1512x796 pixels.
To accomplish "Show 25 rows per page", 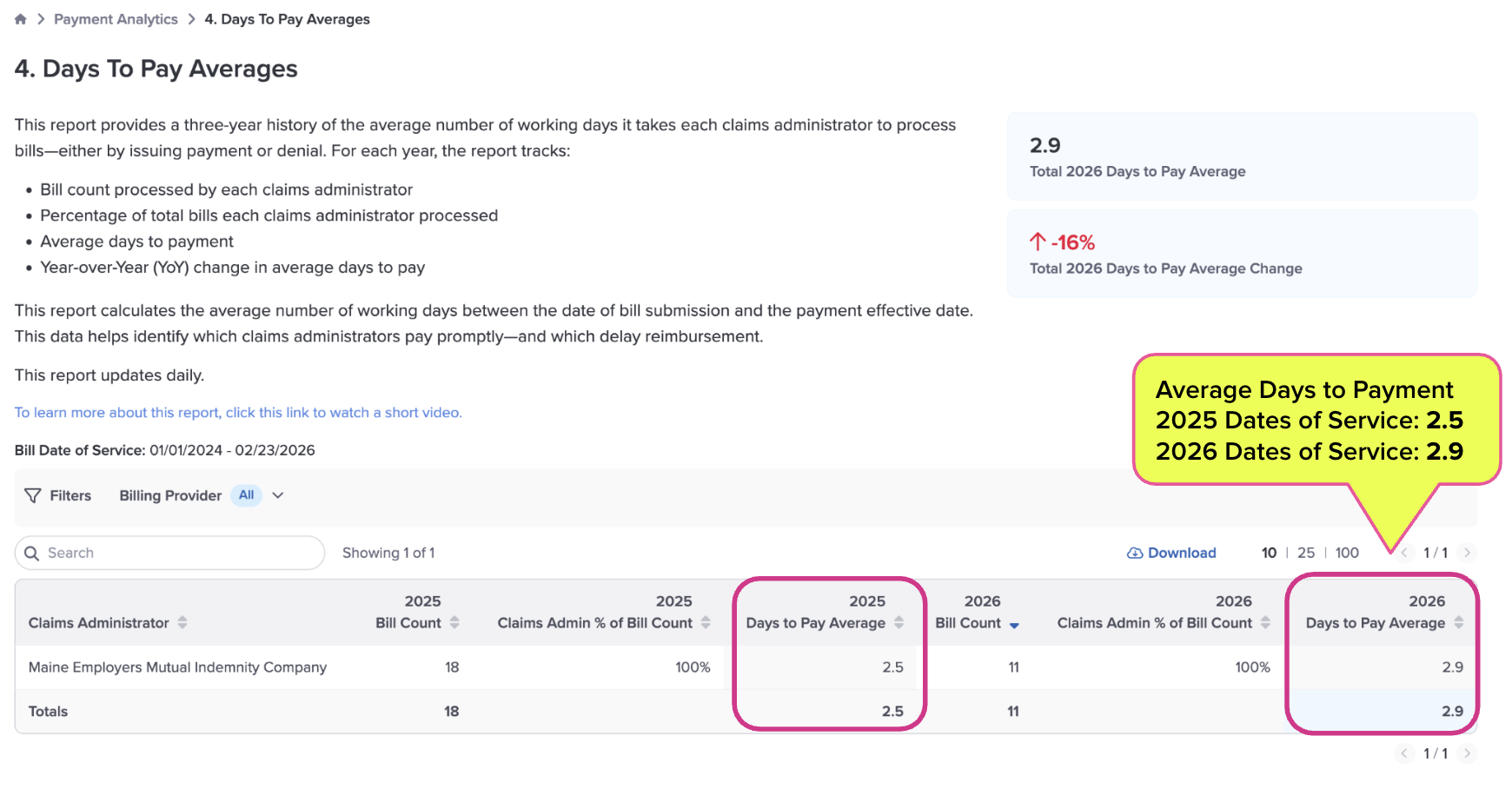I will coord(1305,553).
